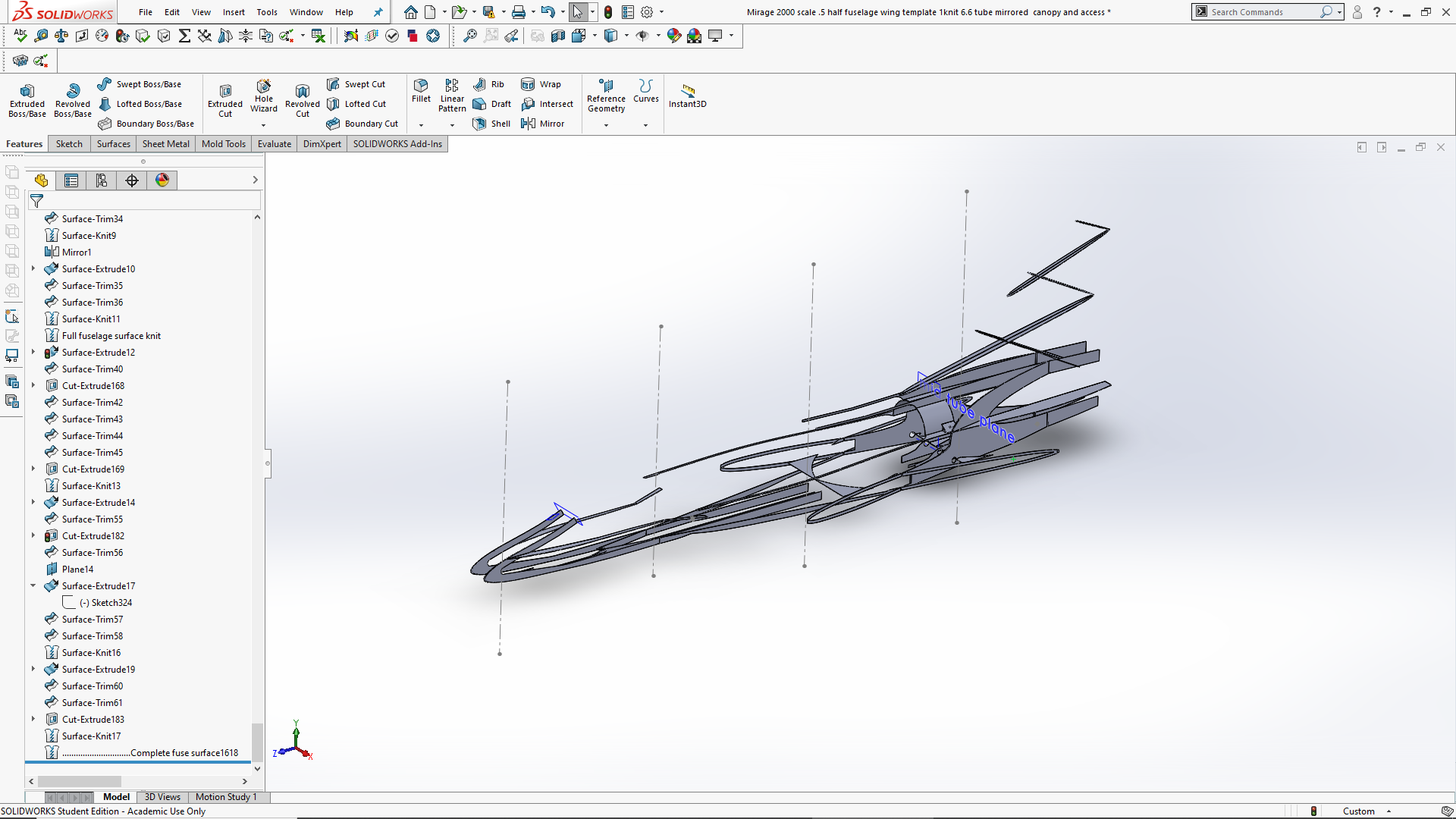
Task: Open the DimXpertManager tab icon
Action: tap(132, 180)
